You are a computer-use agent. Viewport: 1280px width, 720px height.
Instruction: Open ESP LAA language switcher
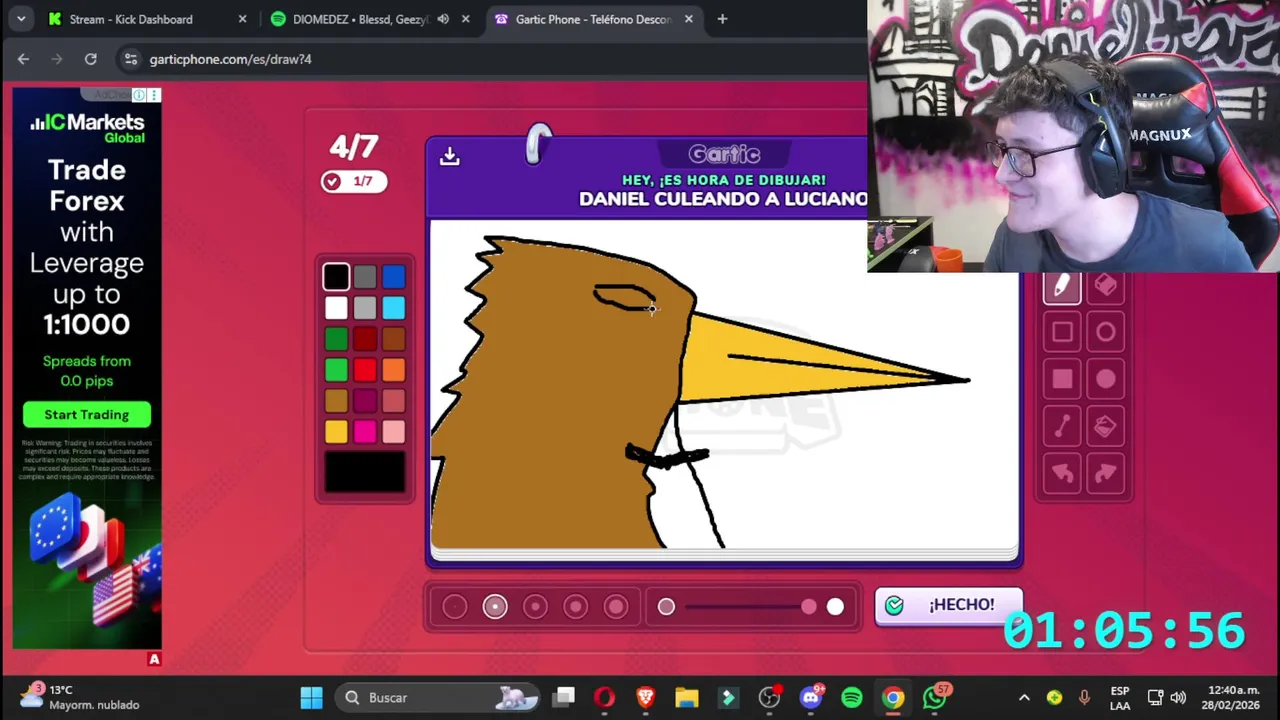[x=1120, y=697]
